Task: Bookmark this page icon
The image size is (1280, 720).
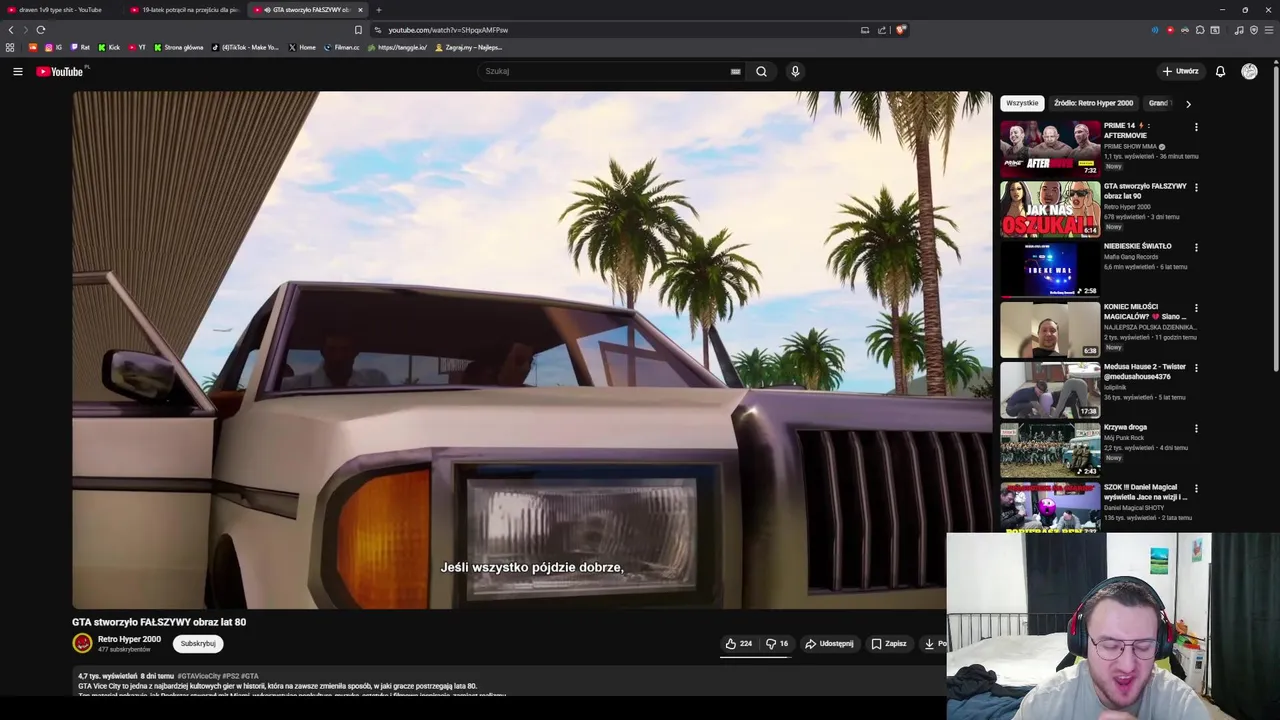Action: point(358,30)
